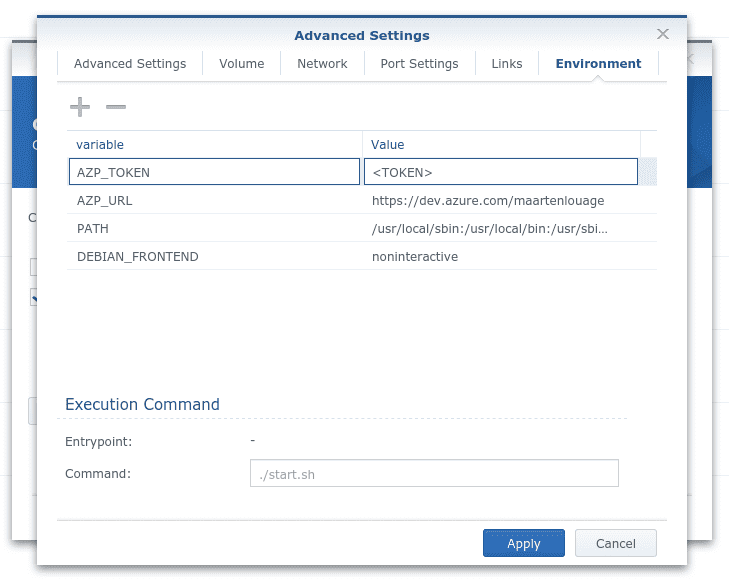Cancel the Advanced Settings changes
The width and height of the screenshot is (729, 581).
click(616, 543)
